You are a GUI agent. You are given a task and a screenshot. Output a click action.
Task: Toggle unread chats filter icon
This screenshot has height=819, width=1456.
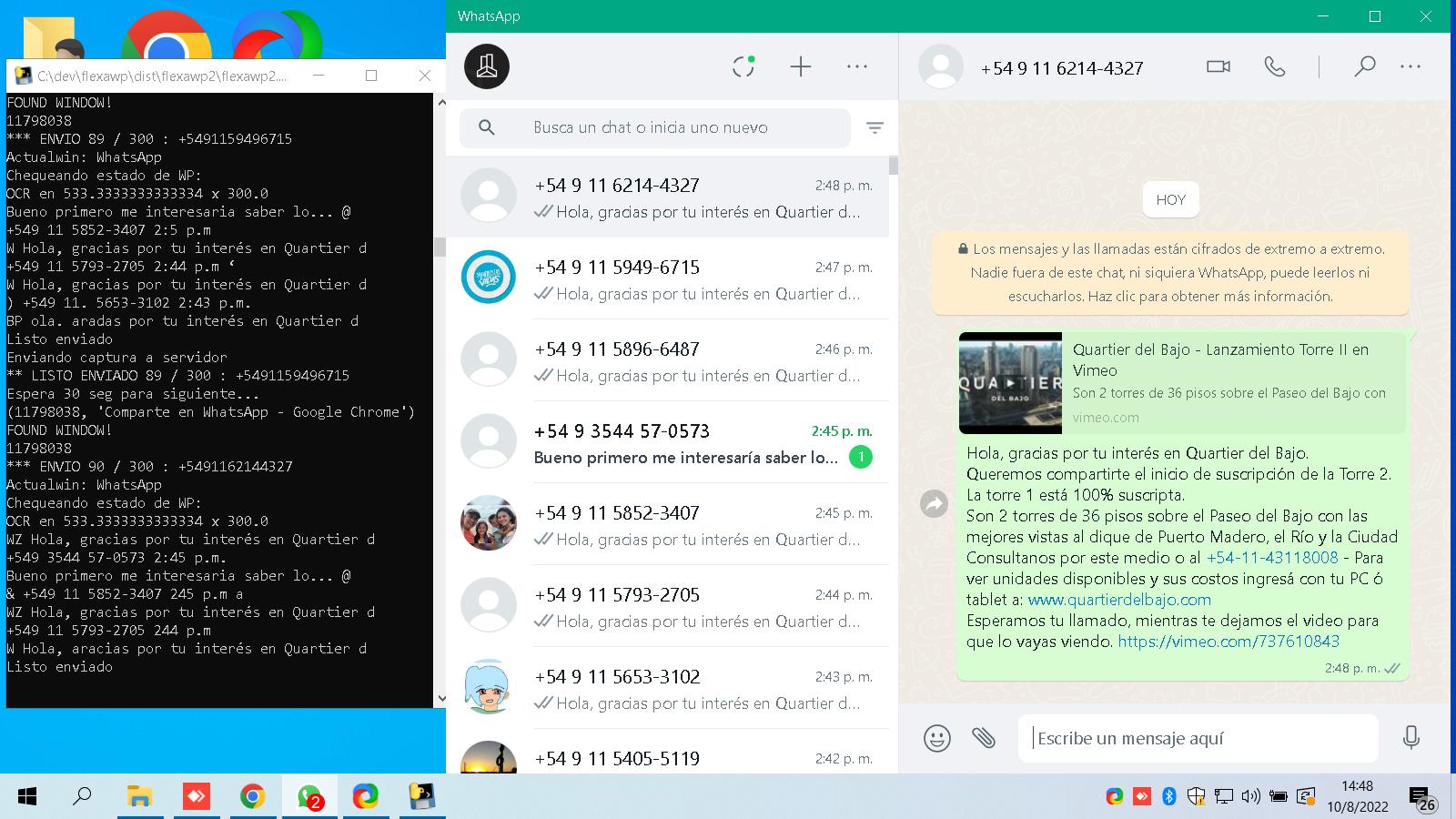click(875, 128)
